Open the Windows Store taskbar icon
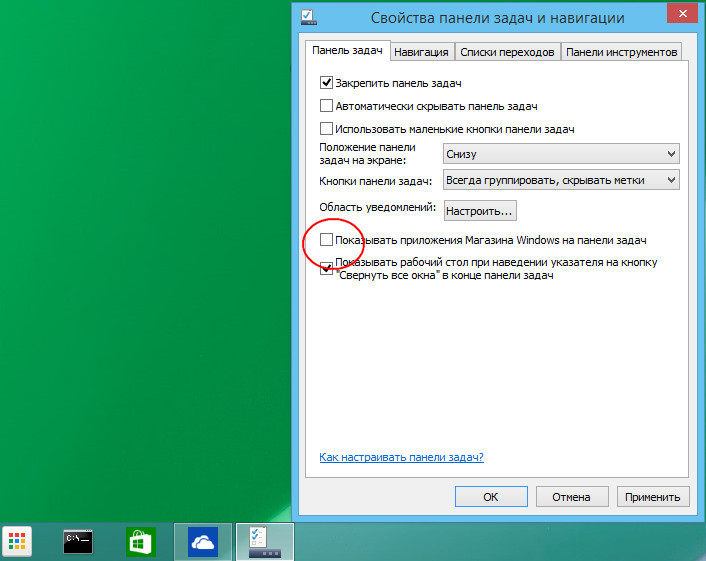 (x=141, y=542)
